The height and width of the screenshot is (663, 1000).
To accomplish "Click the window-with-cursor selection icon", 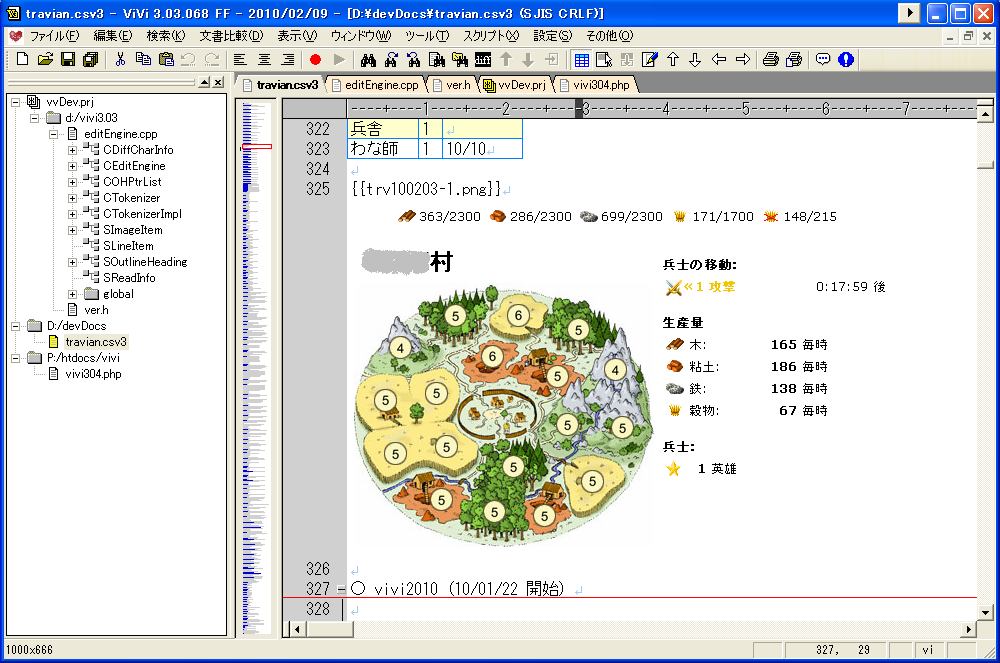I will coord(604,59).
